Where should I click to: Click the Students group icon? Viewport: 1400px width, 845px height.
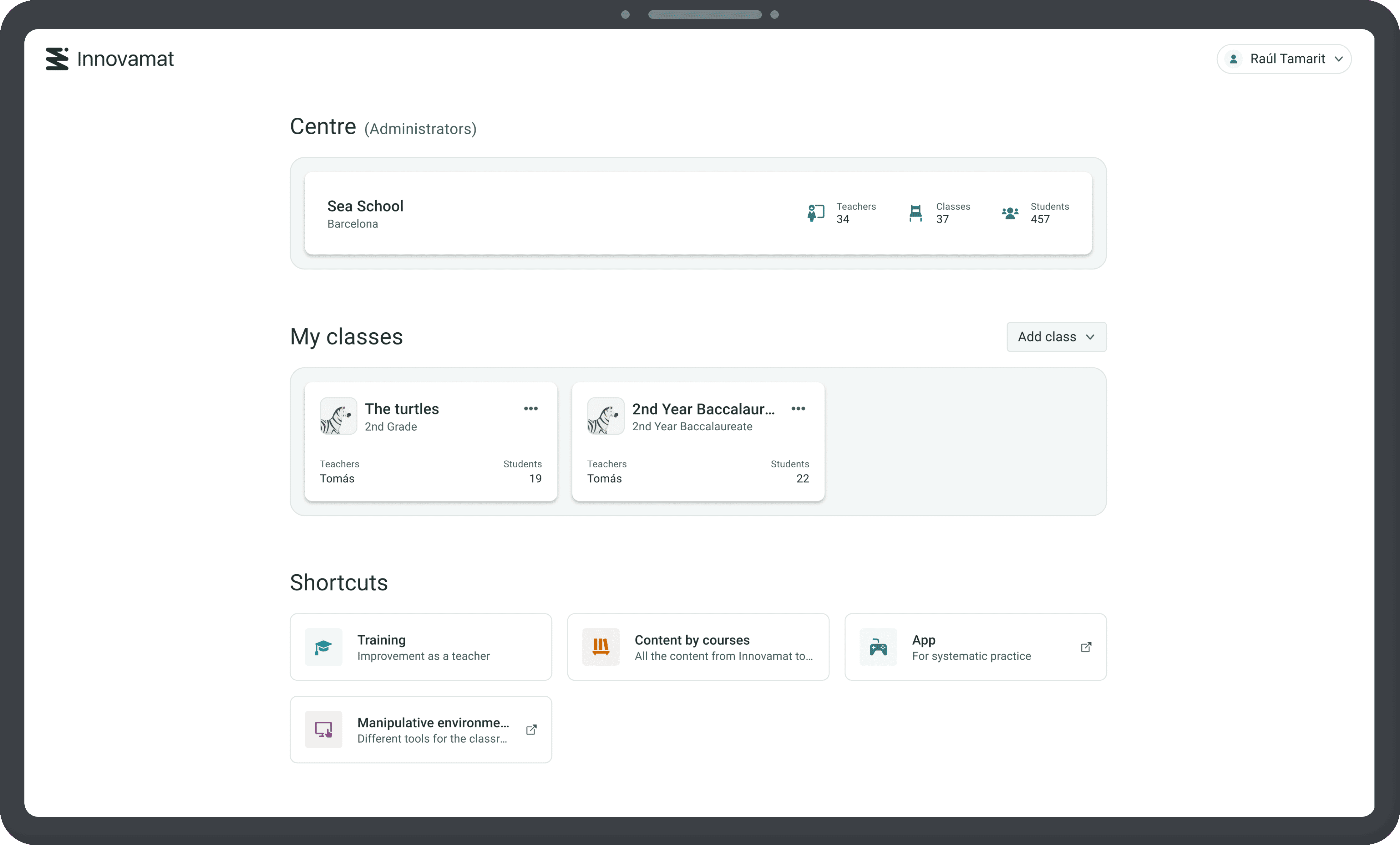pyautogui.click(x=1010, y=213)
